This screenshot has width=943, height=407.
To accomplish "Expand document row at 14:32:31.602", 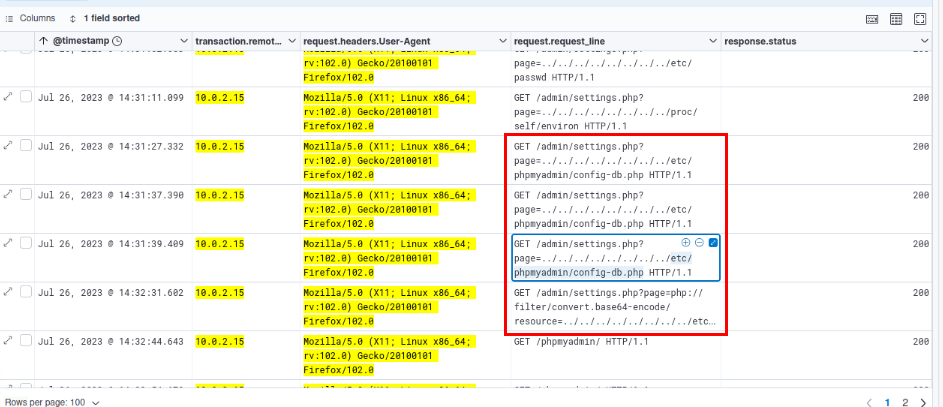I will click(x=8, y=292).
